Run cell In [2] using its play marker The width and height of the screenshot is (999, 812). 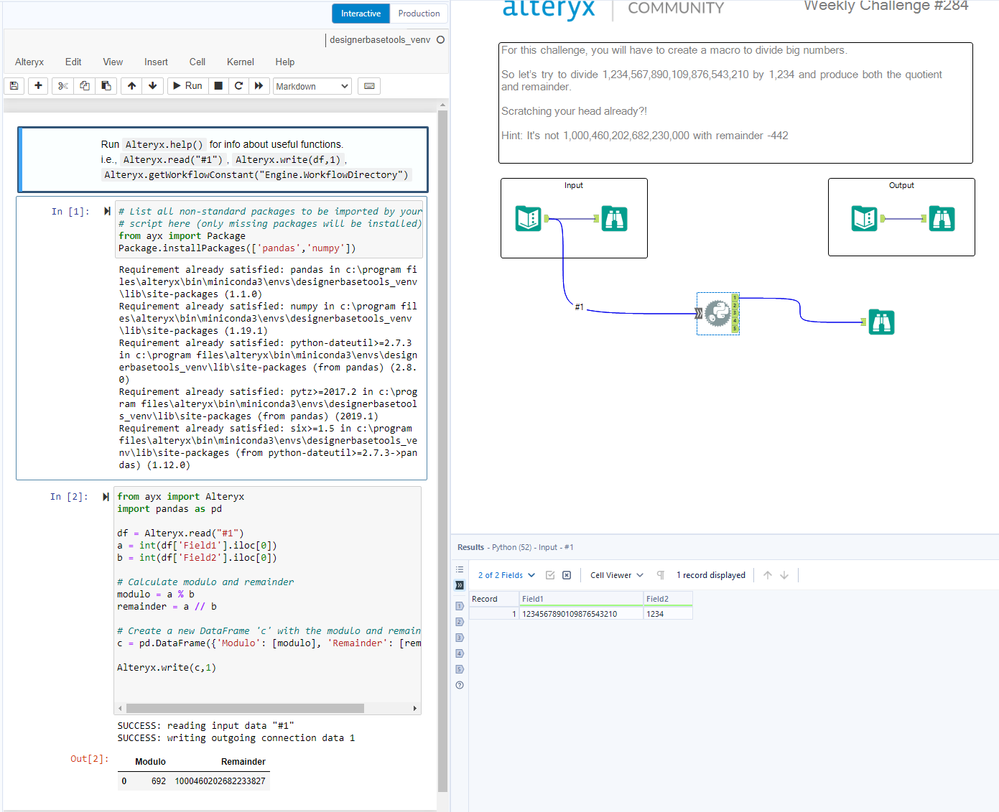coord(106,497)
